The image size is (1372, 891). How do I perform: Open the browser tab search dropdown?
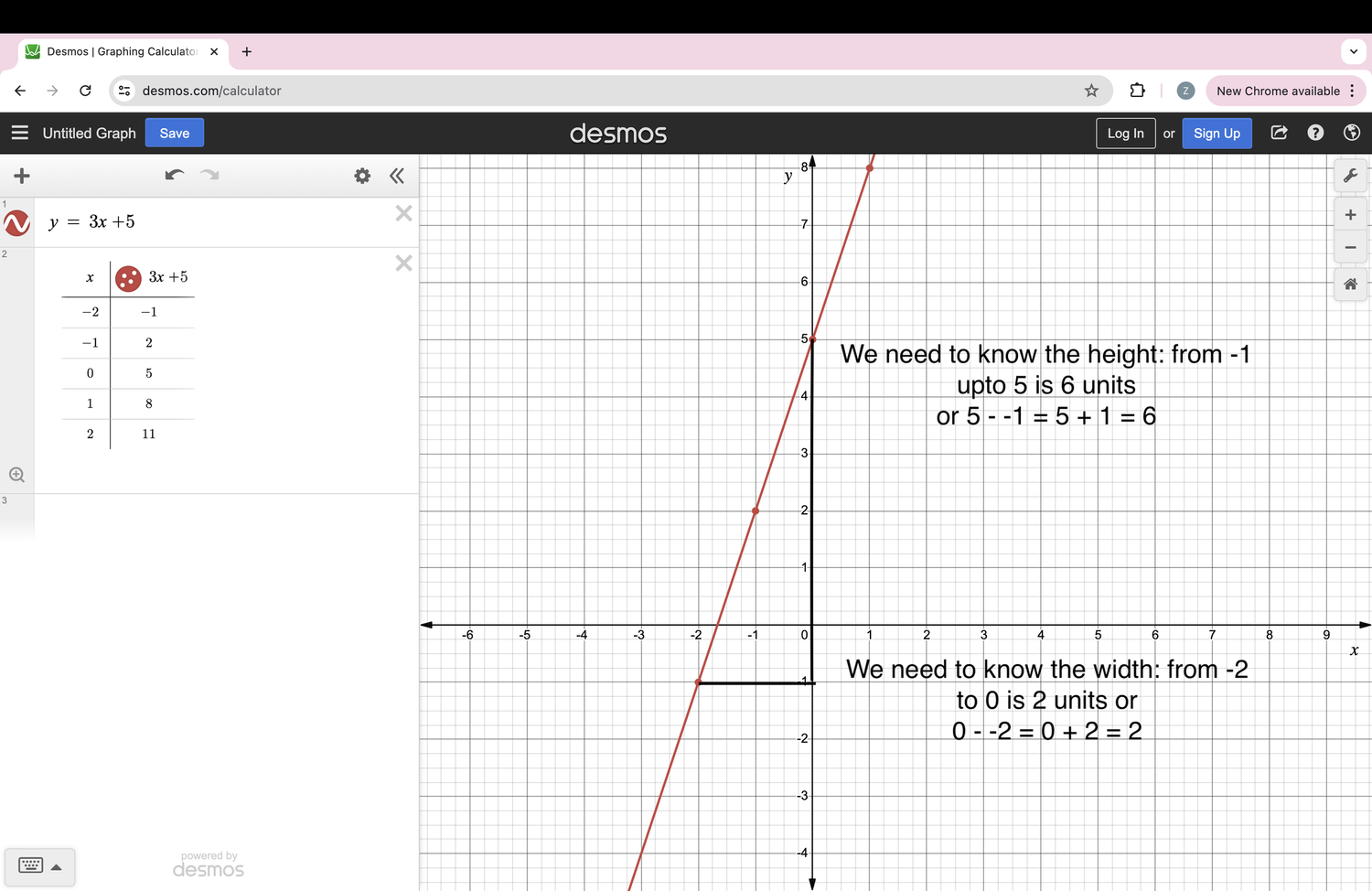pyautogui.click(x=1353, y=51)
